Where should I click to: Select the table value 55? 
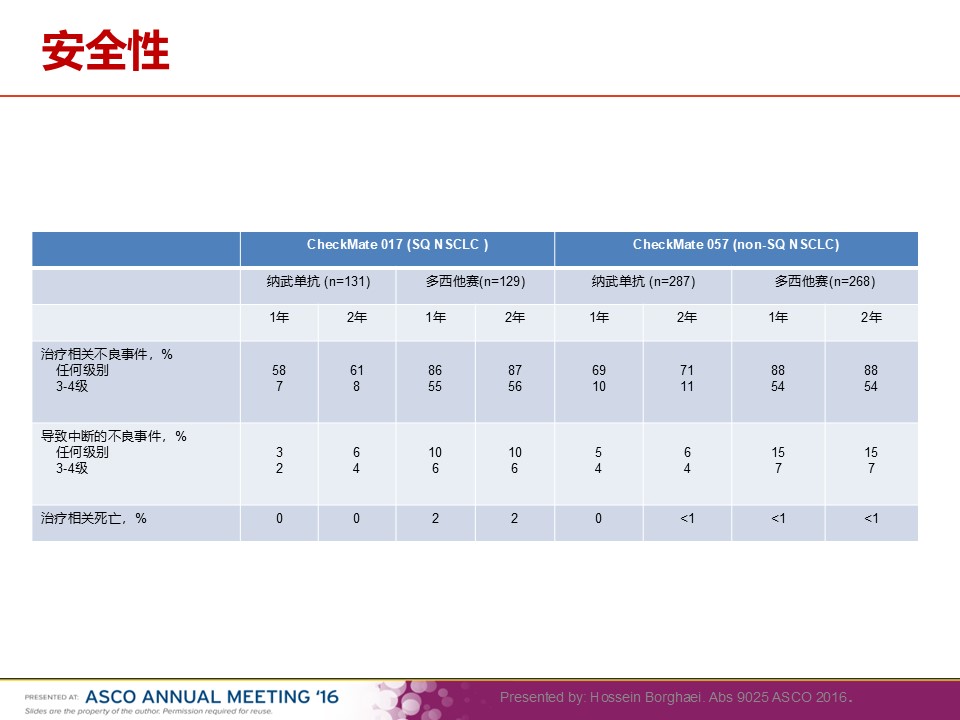click(435, 386)
